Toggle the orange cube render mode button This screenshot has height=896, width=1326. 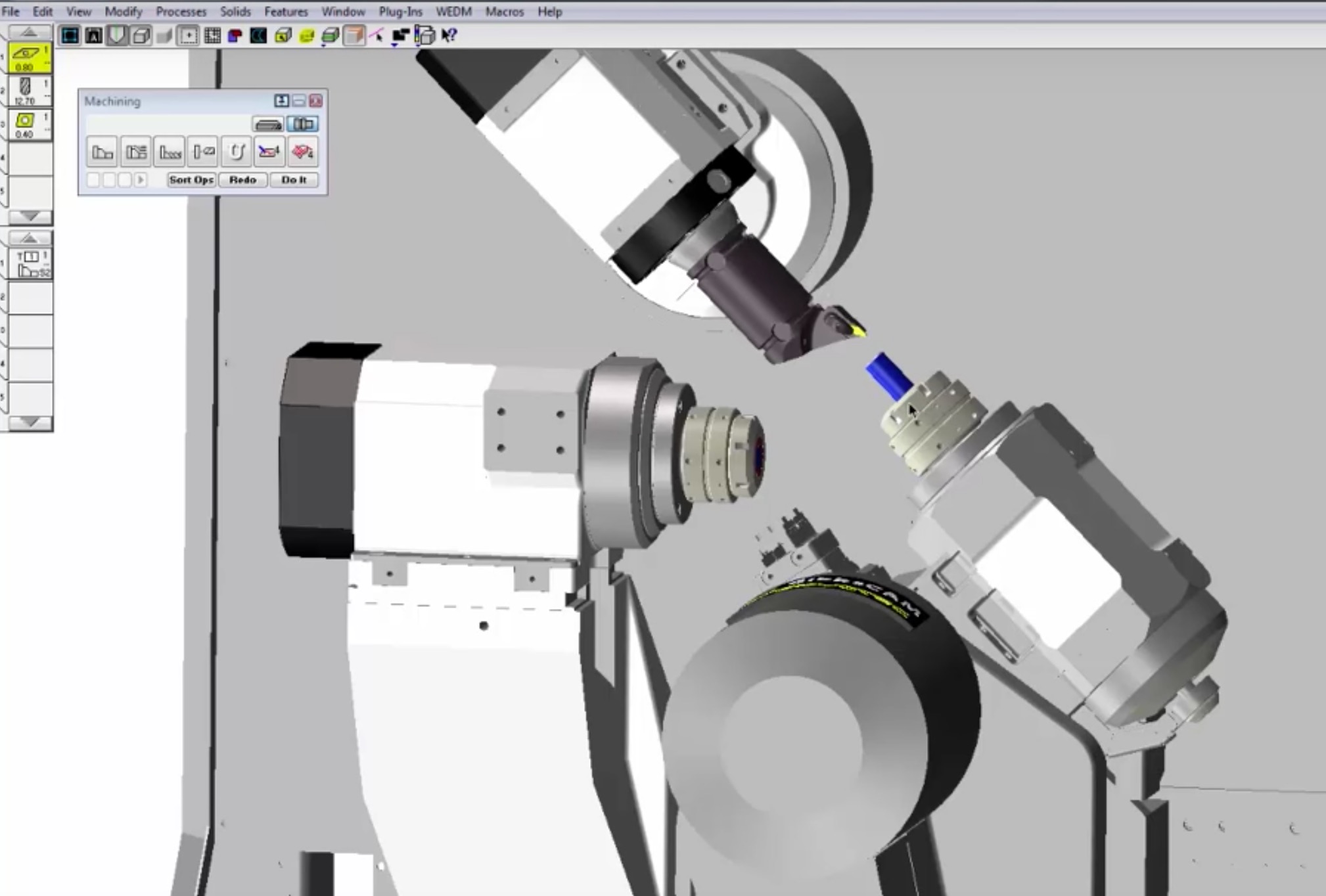(354, 35)
